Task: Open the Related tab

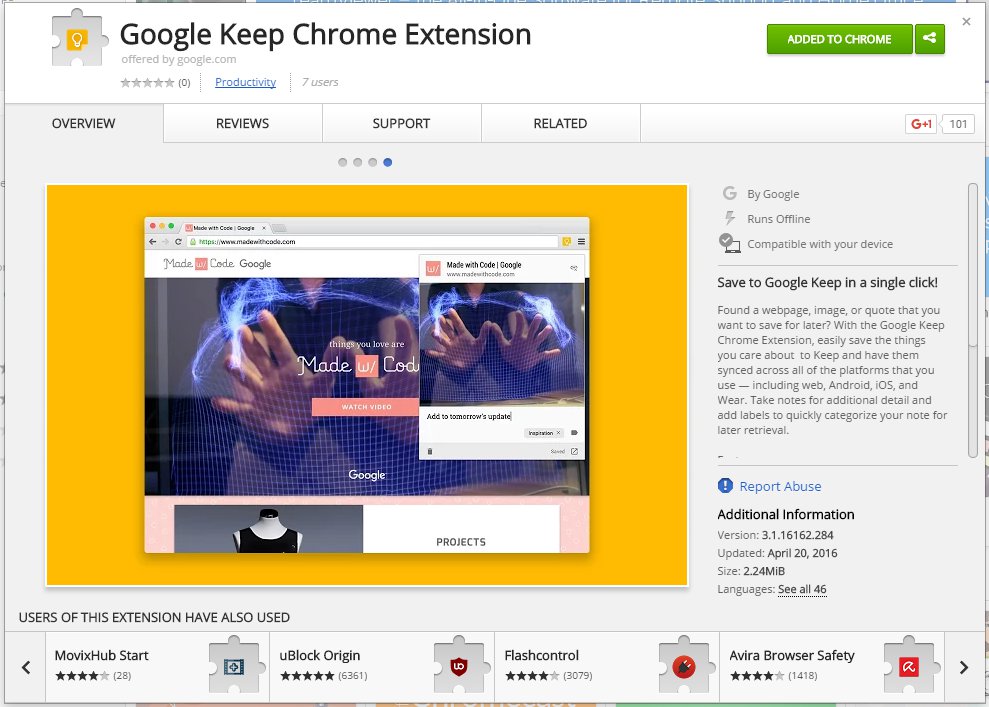Action: (560, 124)
